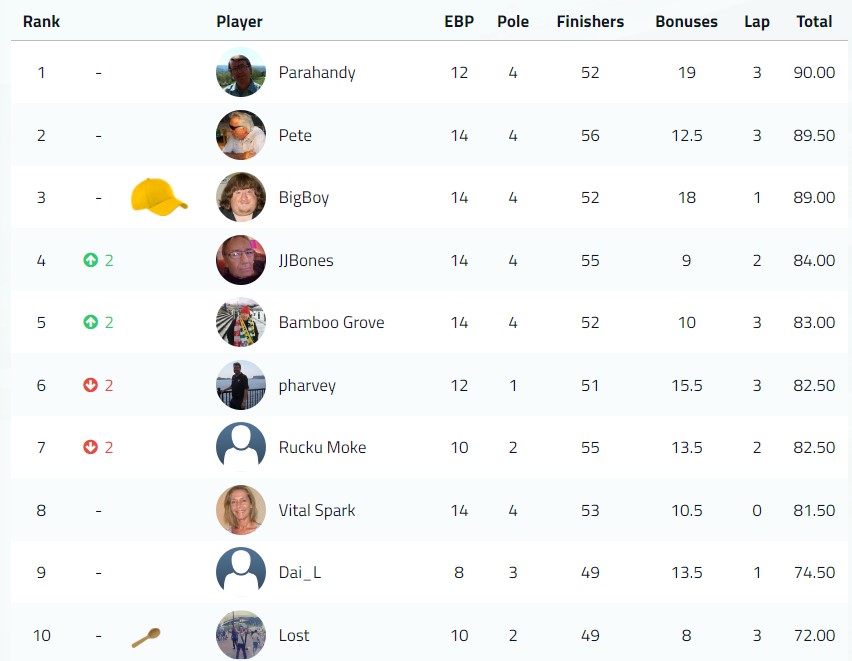
Task: Click Rucku Moke's default avatar icon
Action: point(241,447)
